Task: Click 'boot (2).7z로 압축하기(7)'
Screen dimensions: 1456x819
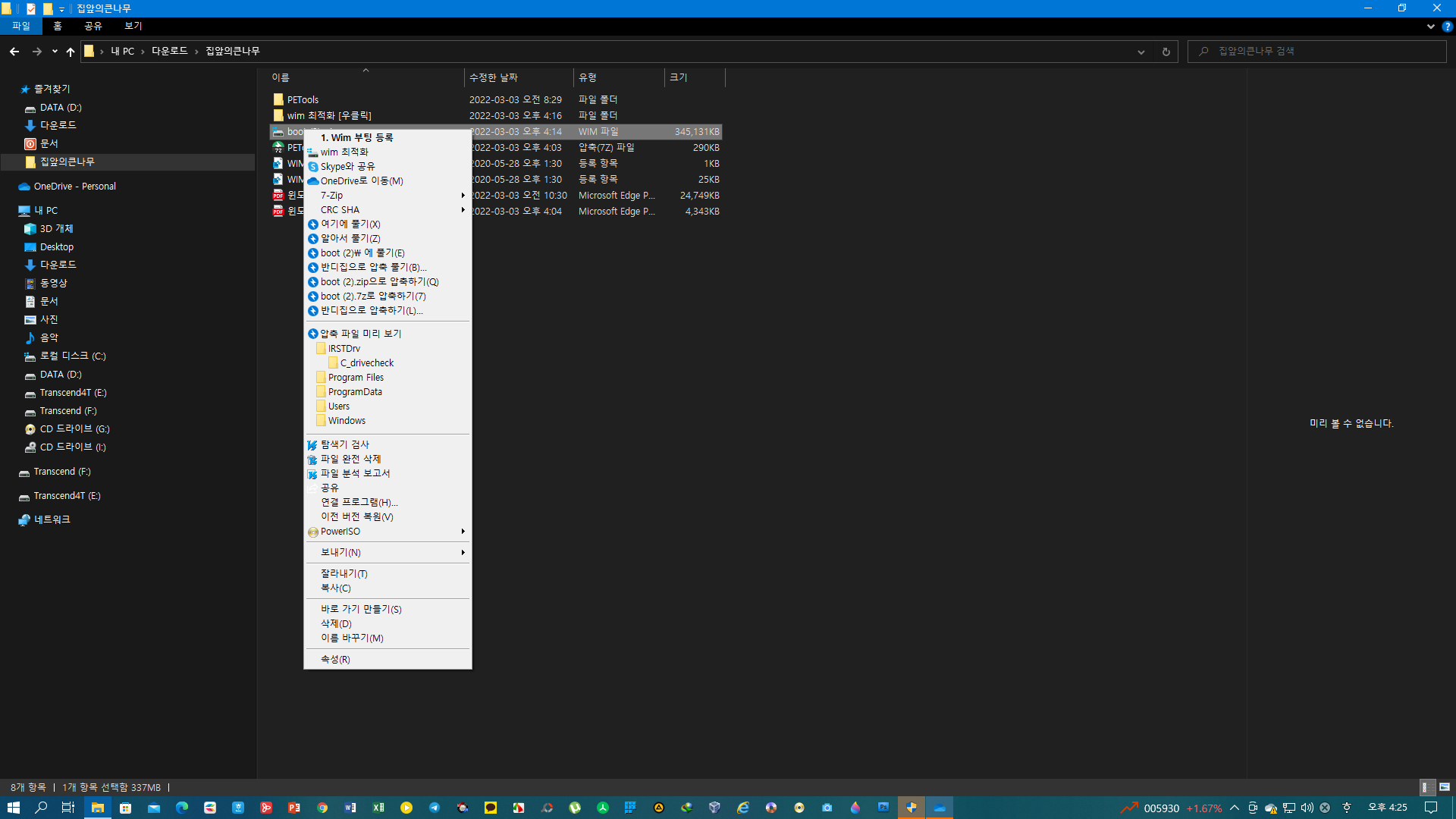Action: pos(388,296)
